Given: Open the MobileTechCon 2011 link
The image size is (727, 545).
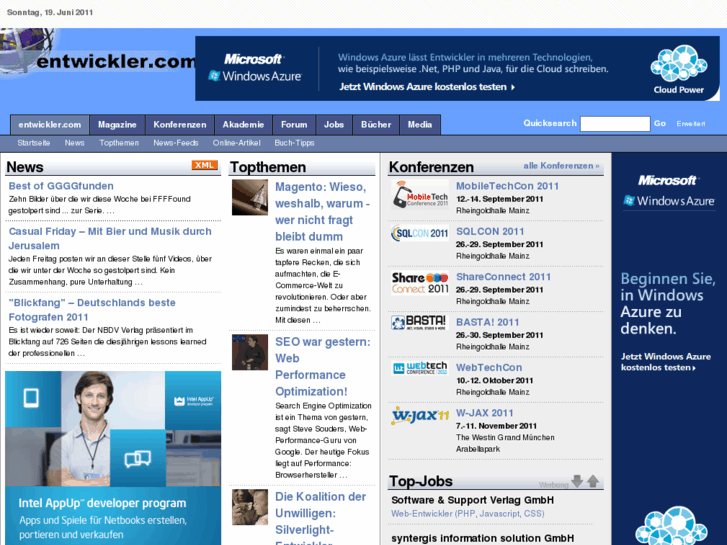Looking at the screenshot, I should click(508, 186).
